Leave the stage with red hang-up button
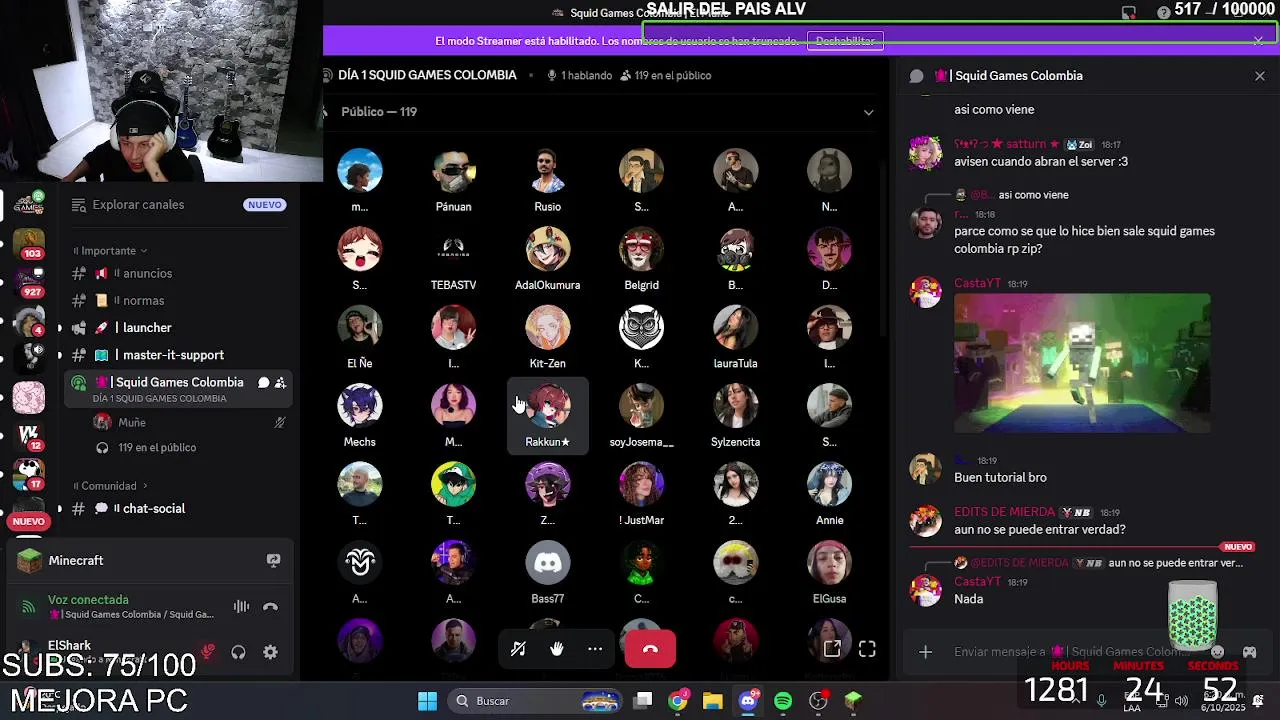1280x720 pixels. coord(650,649)
